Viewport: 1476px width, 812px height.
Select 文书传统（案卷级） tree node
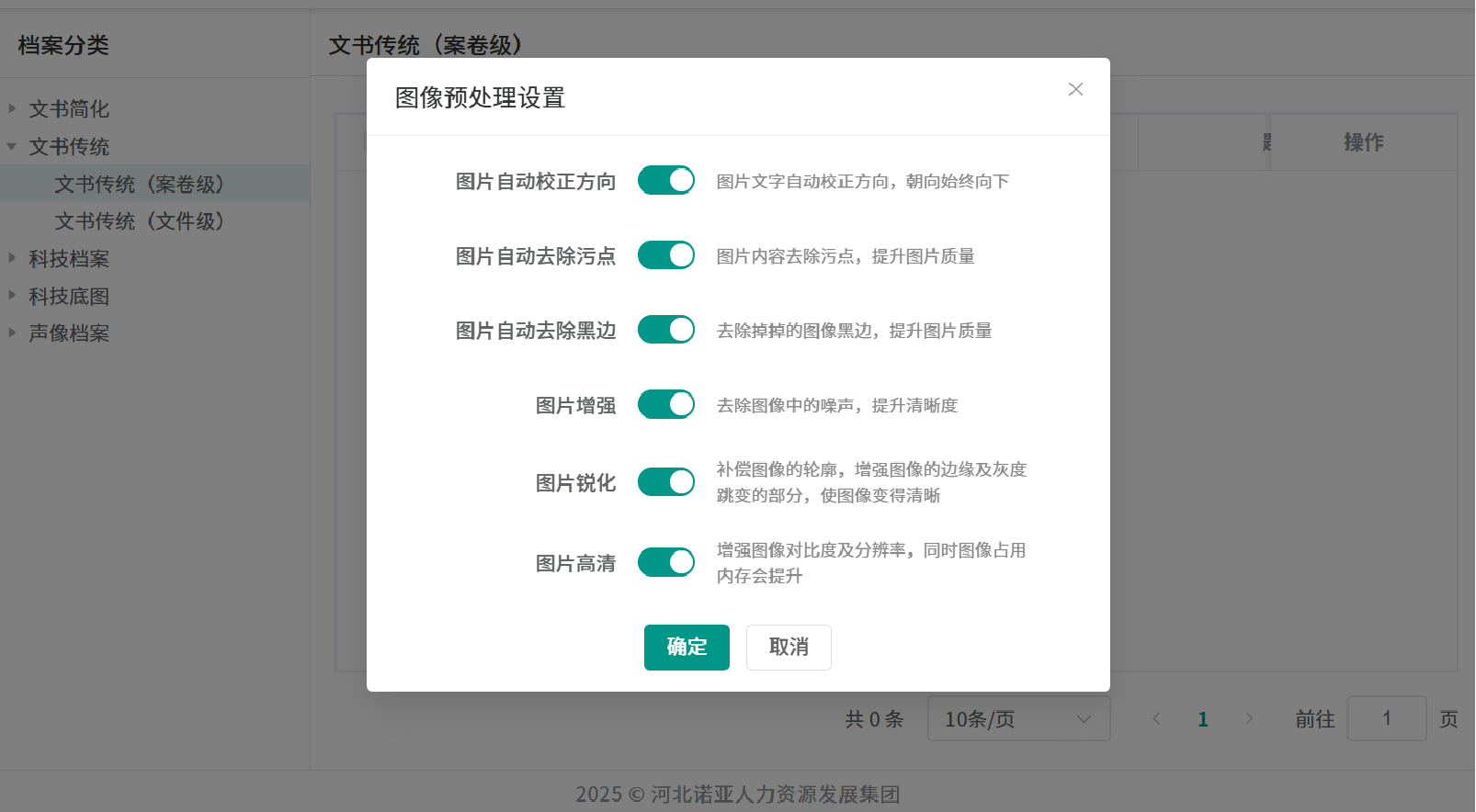[139, 184]
